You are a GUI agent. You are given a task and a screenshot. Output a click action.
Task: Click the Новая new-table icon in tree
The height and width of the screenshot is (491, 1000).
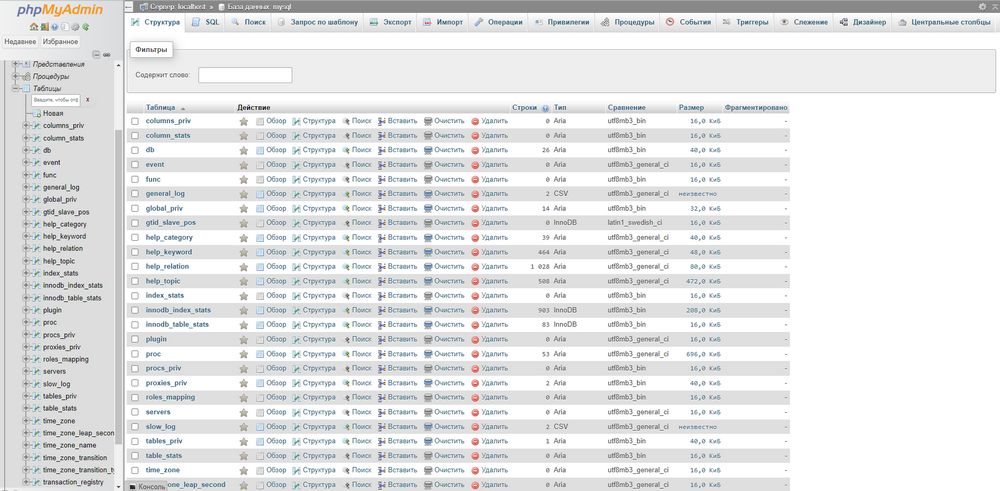point(36,114)
